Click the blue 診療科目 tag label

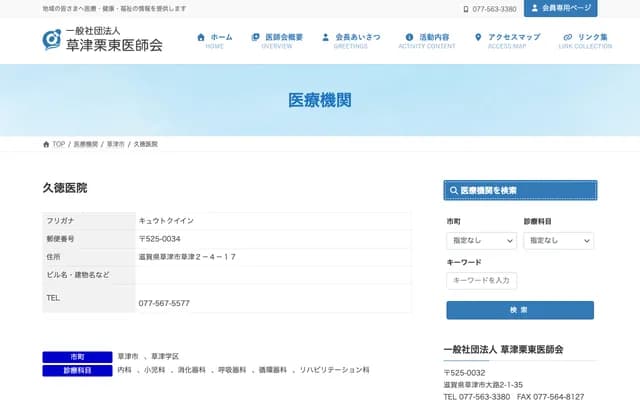click(77, 370)
